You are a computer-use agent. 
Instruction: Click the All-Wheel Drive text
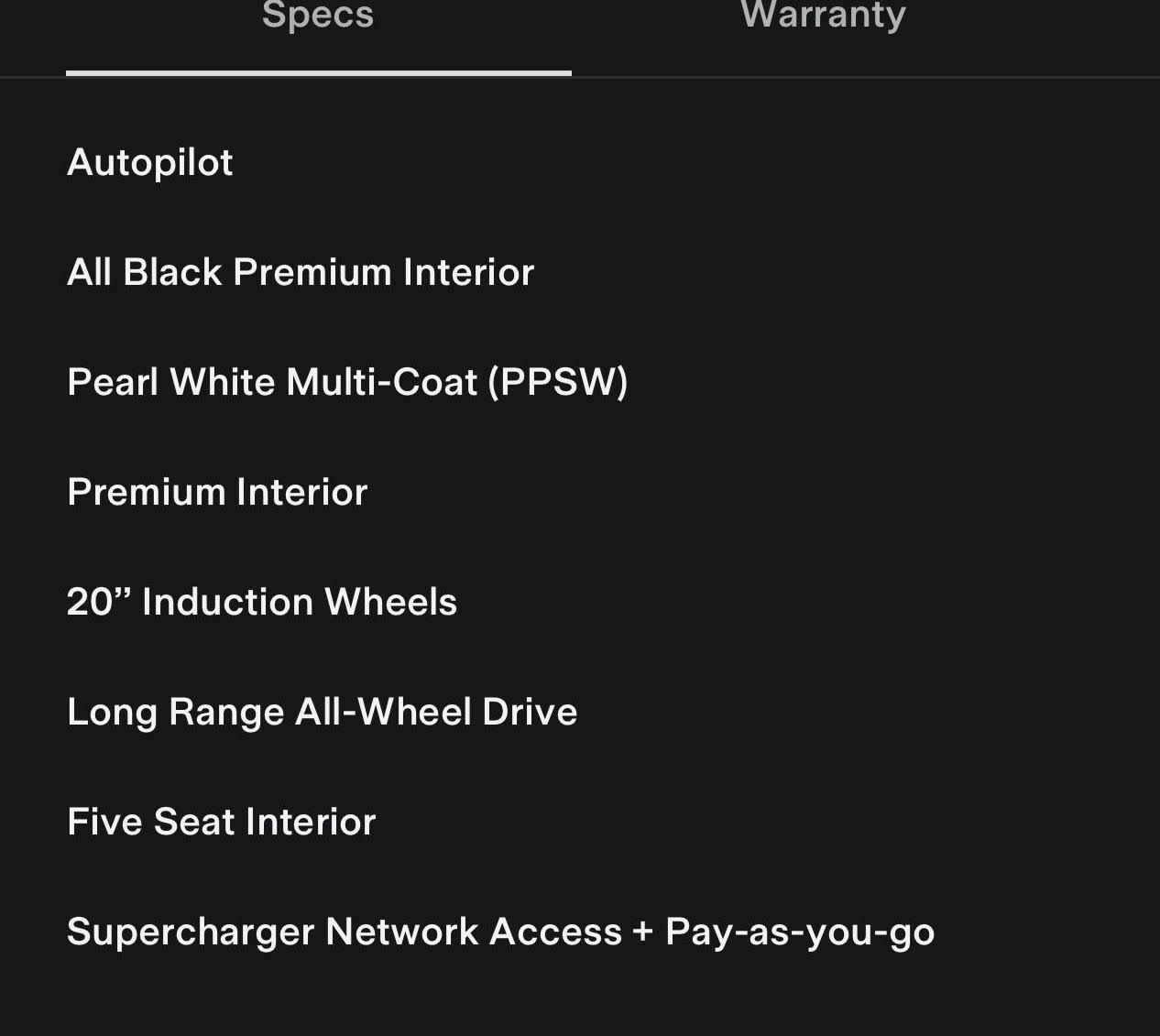point(436,713)
